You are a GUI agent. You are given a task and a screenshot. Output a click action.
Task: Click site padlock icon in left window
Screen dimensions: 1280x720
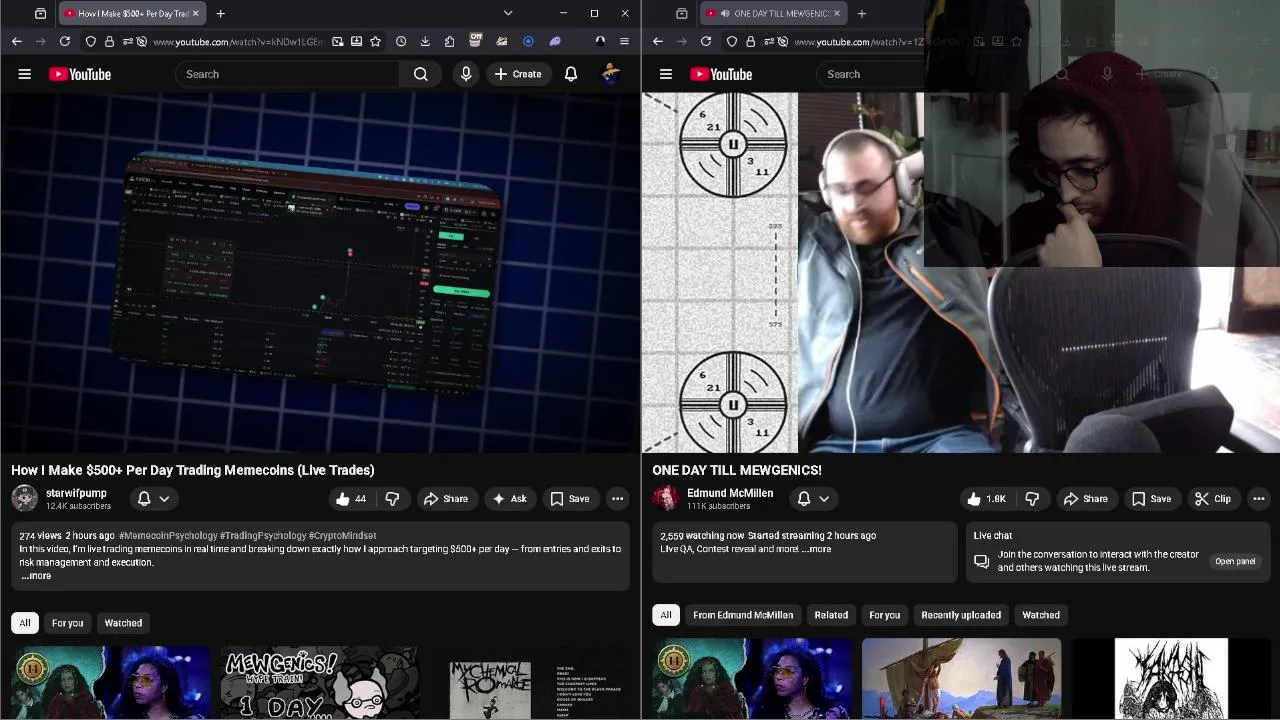pyautogui.click(x=109, y=41)
